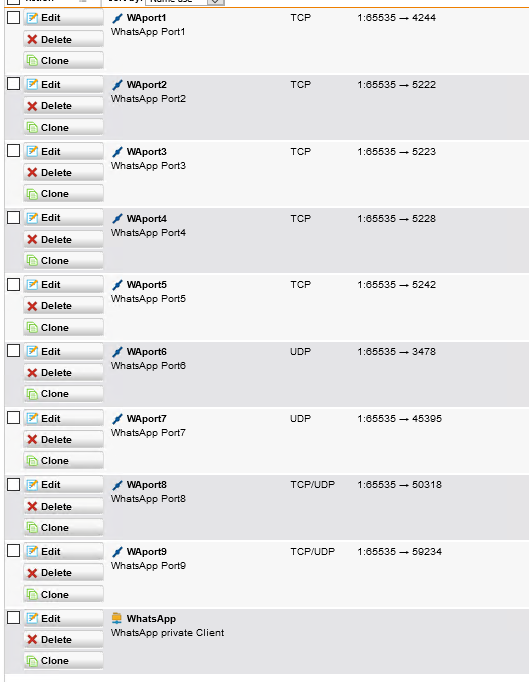Clone the WAport7 definition
Image resolution: width=529 pixels, height=682 pixels.
click(64, 461)
